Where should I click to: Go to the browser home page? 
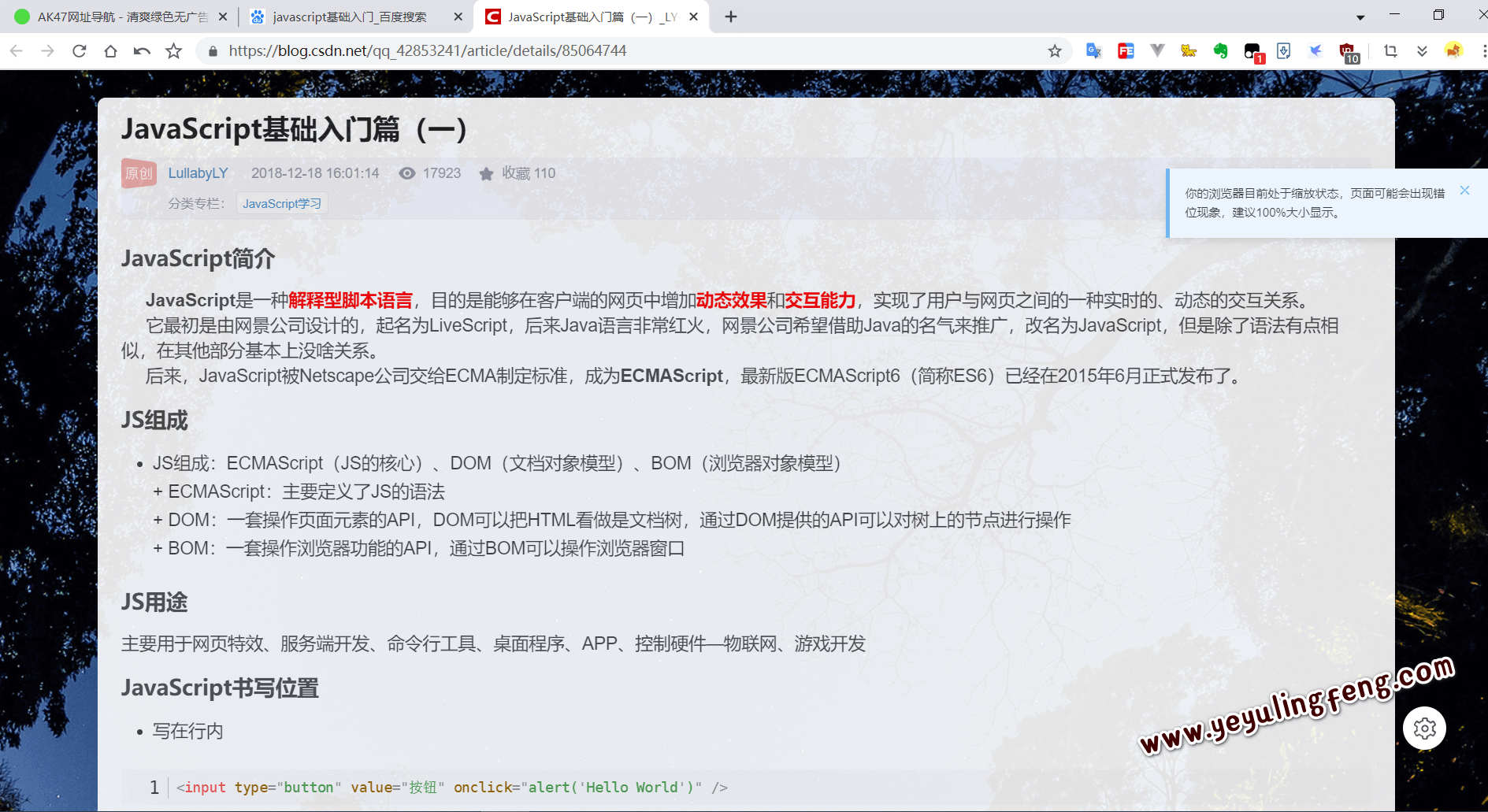(x=111, y=51)
